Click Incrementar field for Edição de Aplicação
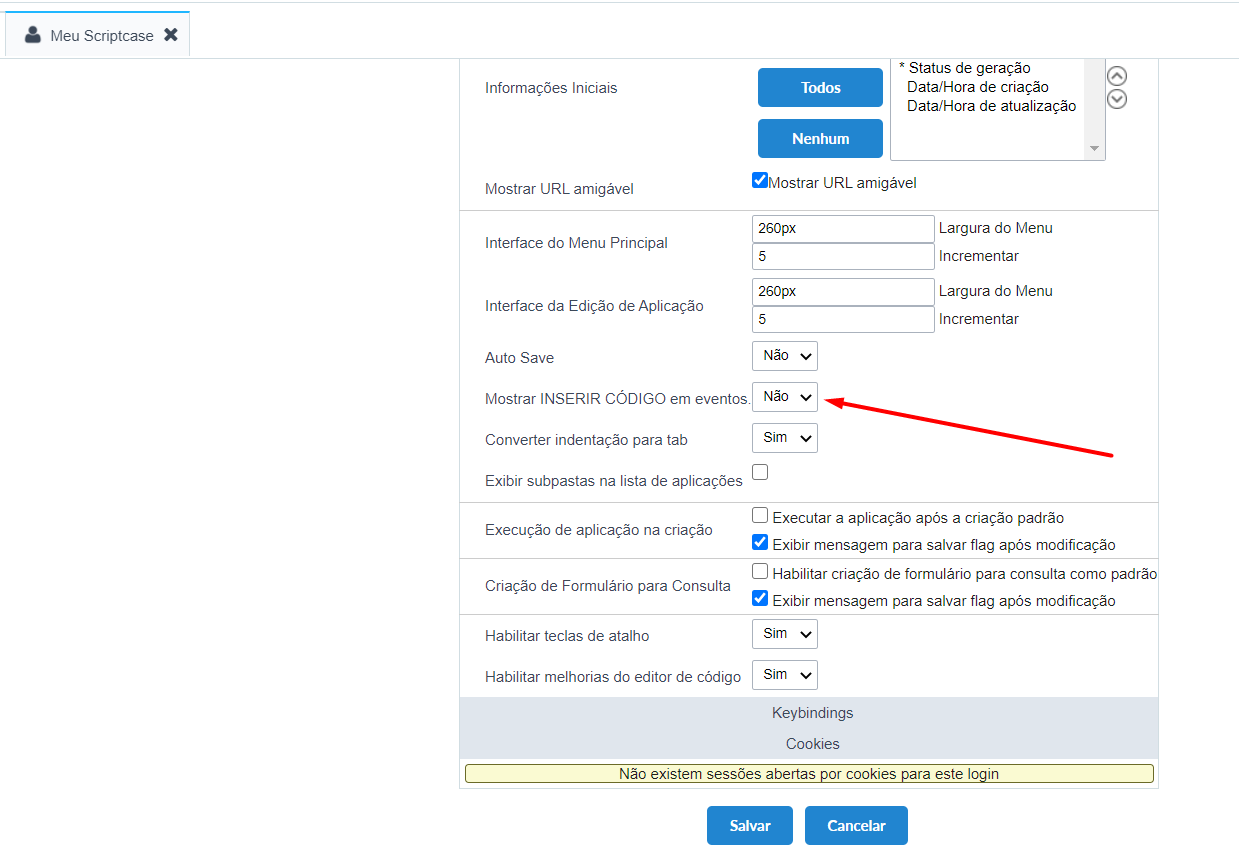The height and width of the screenshot is (852, 1239). click(x=843, y=319)
